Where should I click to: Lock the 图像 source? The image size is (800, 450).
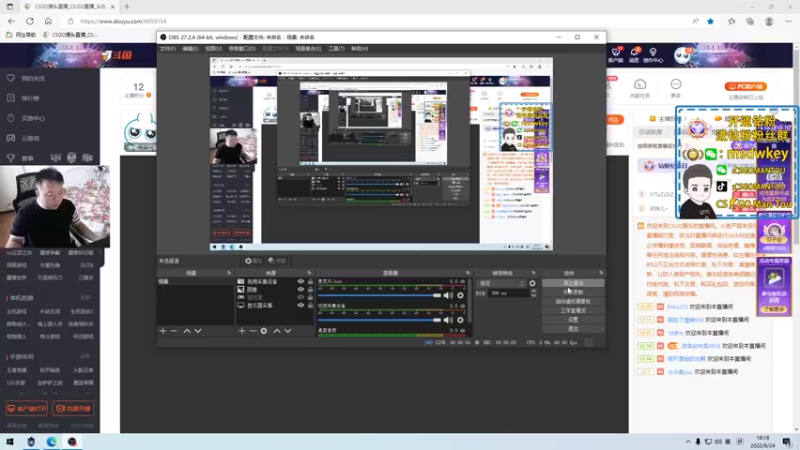pos(310,289)
